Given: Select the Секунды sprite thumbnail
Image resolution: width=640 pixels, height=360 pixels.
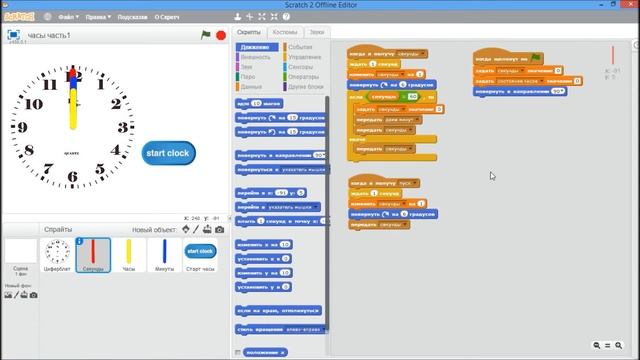Looking at the screenshot, I should point(93,255).
